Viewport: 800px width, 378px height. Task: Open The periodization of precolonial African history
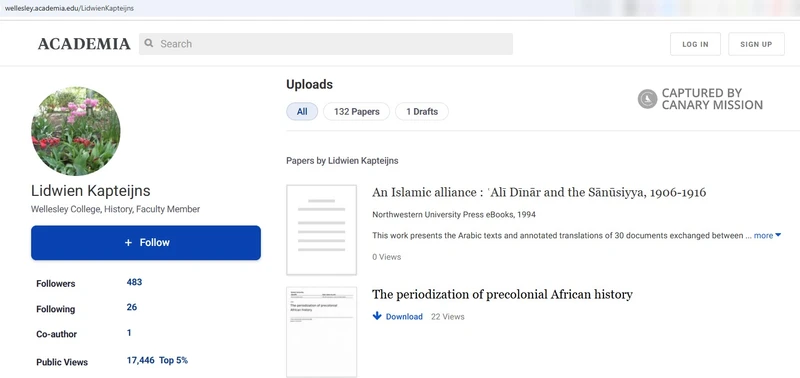tap(502, 294)
